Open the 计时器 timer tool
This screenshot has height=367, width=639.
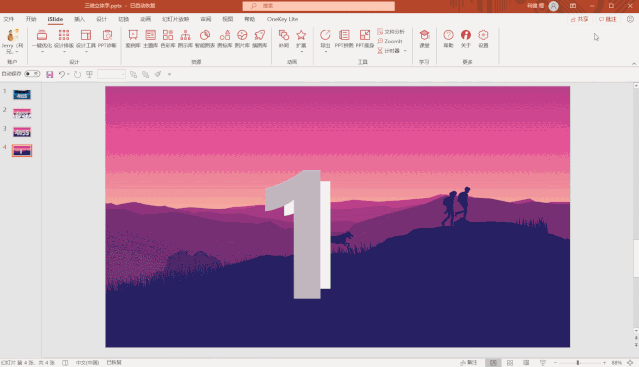coord(388,51)
